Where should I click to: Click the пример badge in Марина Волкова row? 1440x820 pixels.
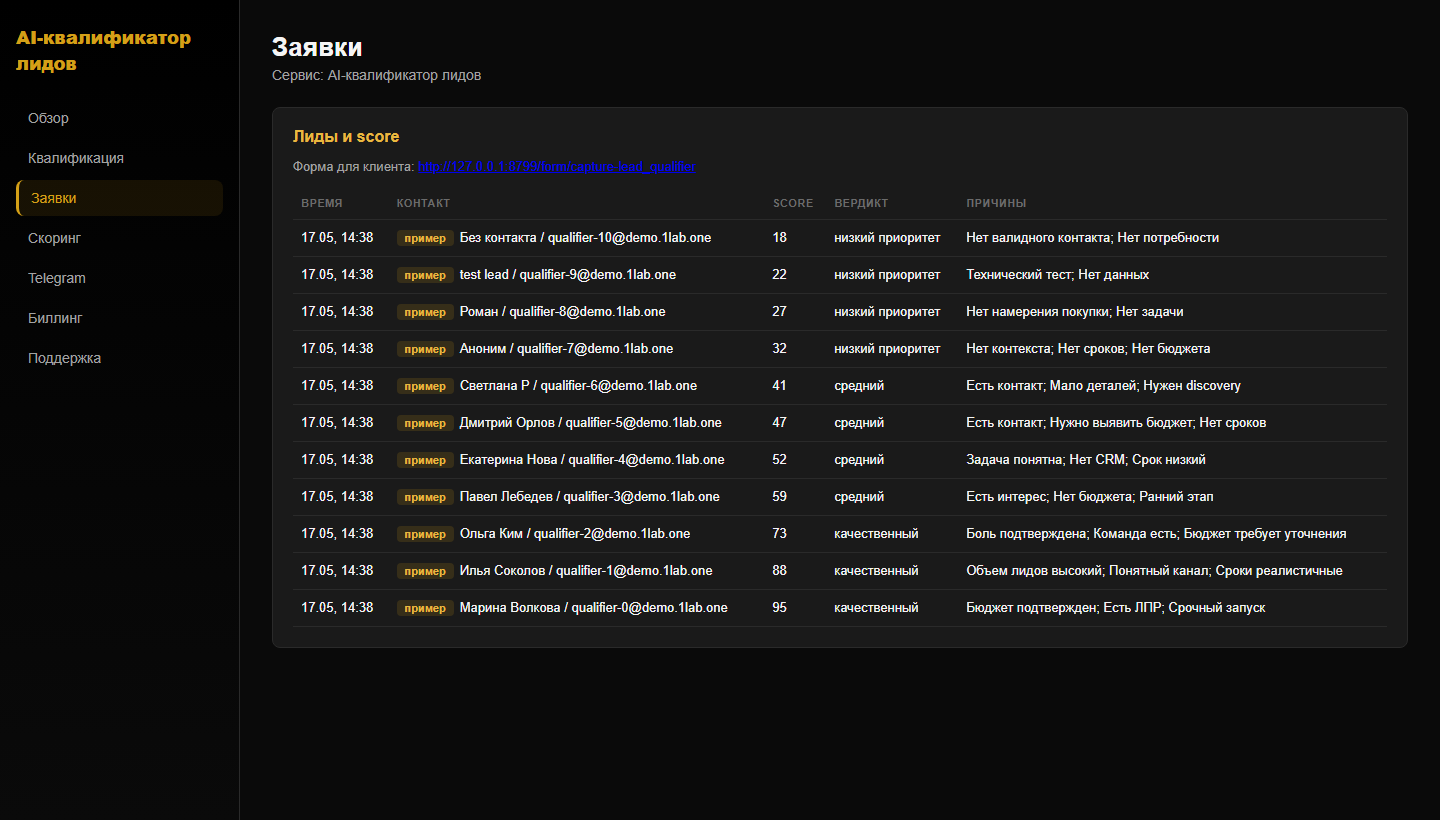coord(425,608)
